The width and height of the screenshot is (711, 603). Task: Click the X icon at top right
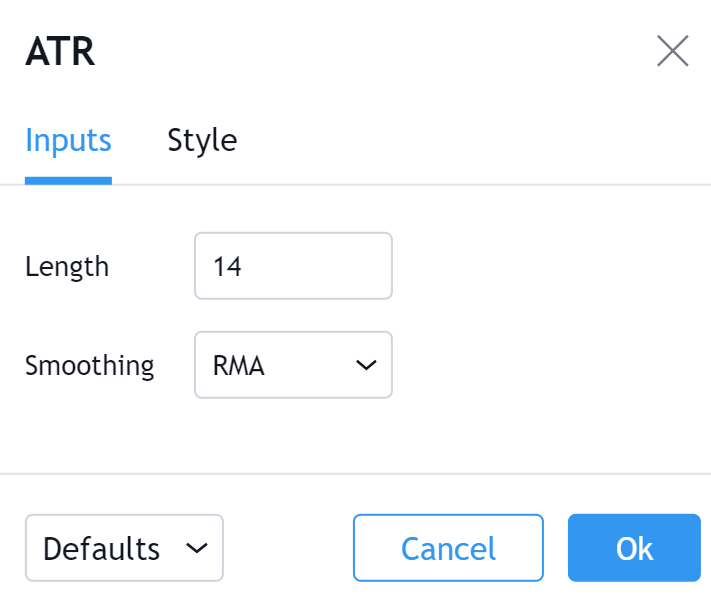(672, 51)
